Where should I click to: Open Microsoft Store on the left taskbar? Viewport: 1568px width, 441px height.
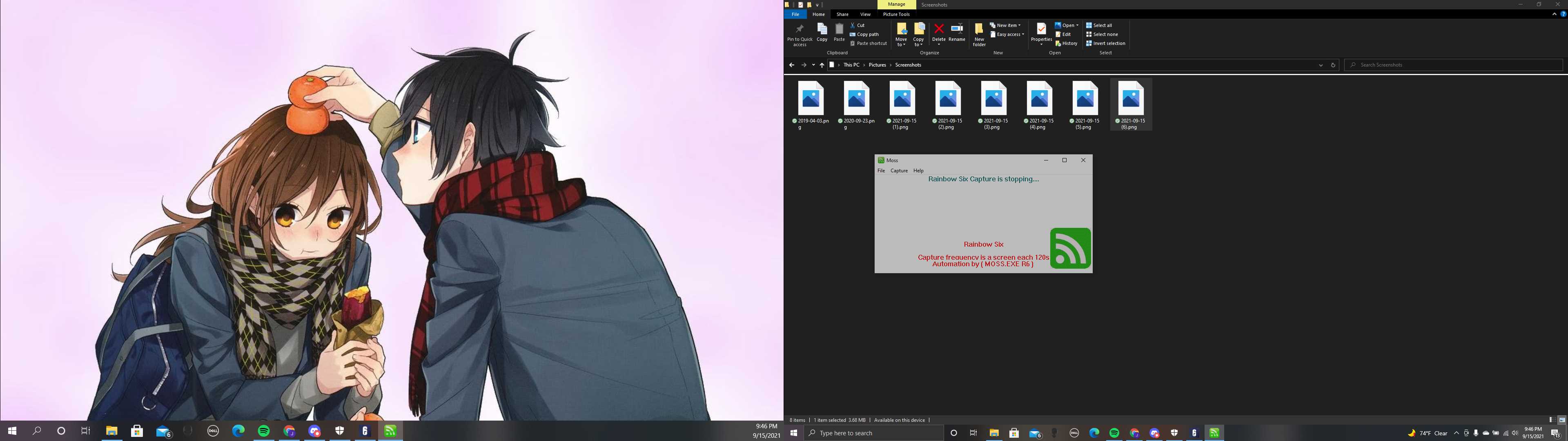pyautogui.click(x=137, y=431)
